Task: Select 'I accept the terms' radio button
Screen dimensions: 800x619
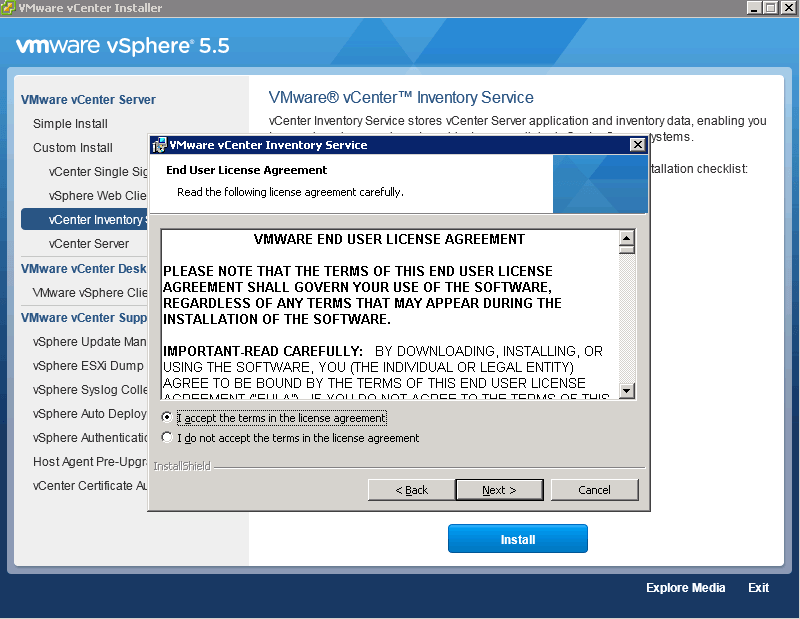Action: tap(166, 417)
